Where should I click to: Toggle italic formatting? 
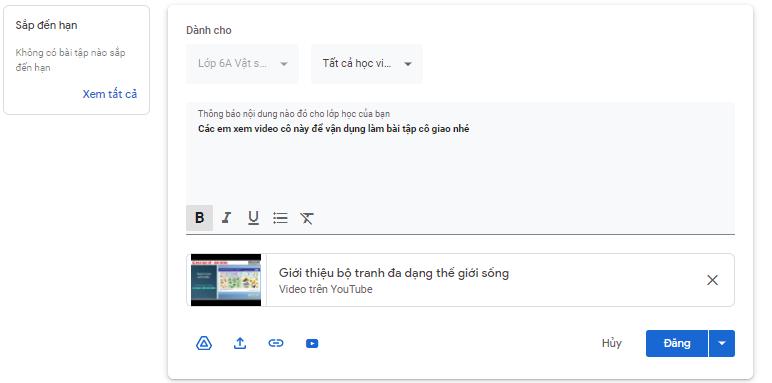point(226,218)
